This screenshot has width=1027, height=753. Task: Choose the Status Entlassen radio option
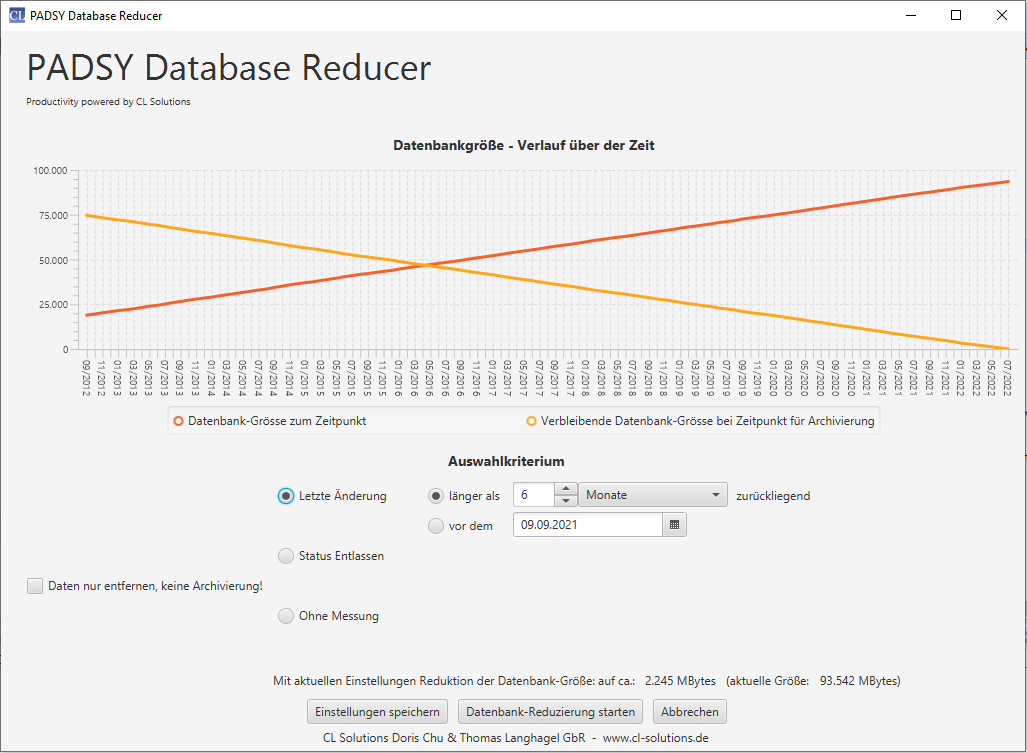[x=286, y=556]
